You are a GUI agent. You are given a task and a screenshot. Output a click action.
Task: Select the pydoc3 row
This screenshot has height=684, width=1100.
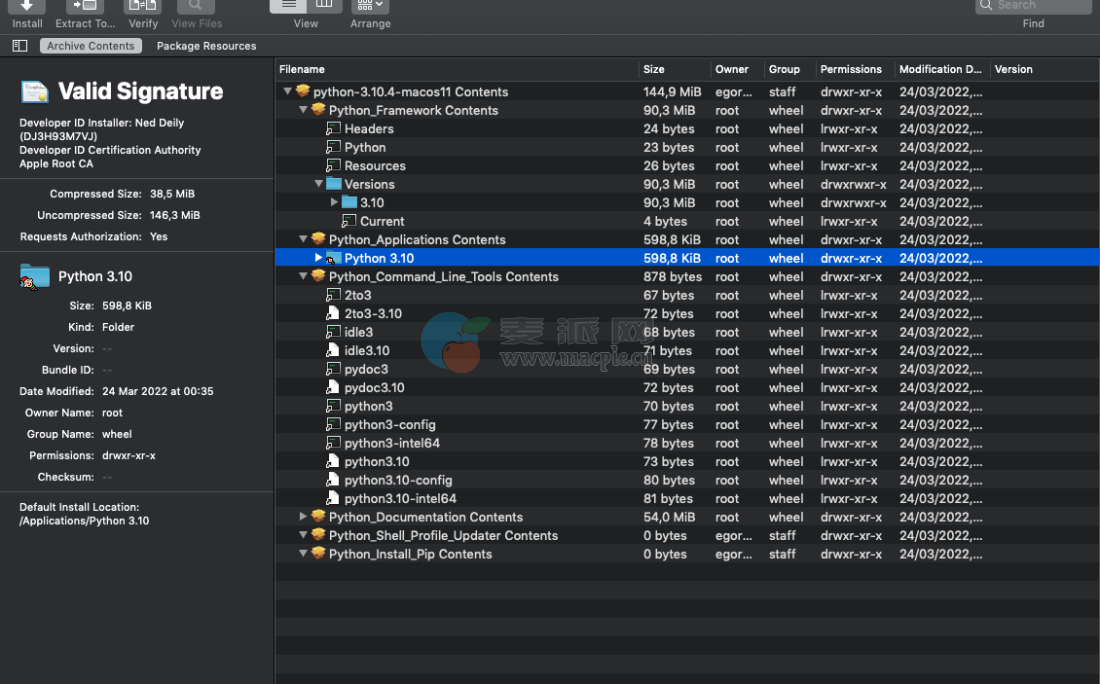[x=688, y=369]
